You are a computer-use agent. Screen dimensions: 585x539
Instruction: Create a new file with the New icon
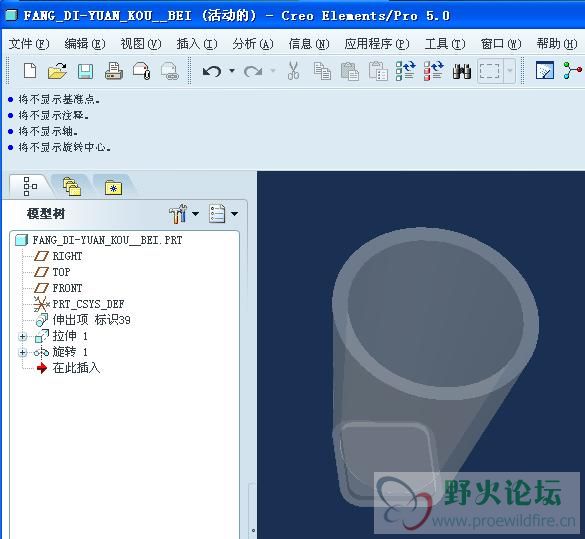coord(30,70)
